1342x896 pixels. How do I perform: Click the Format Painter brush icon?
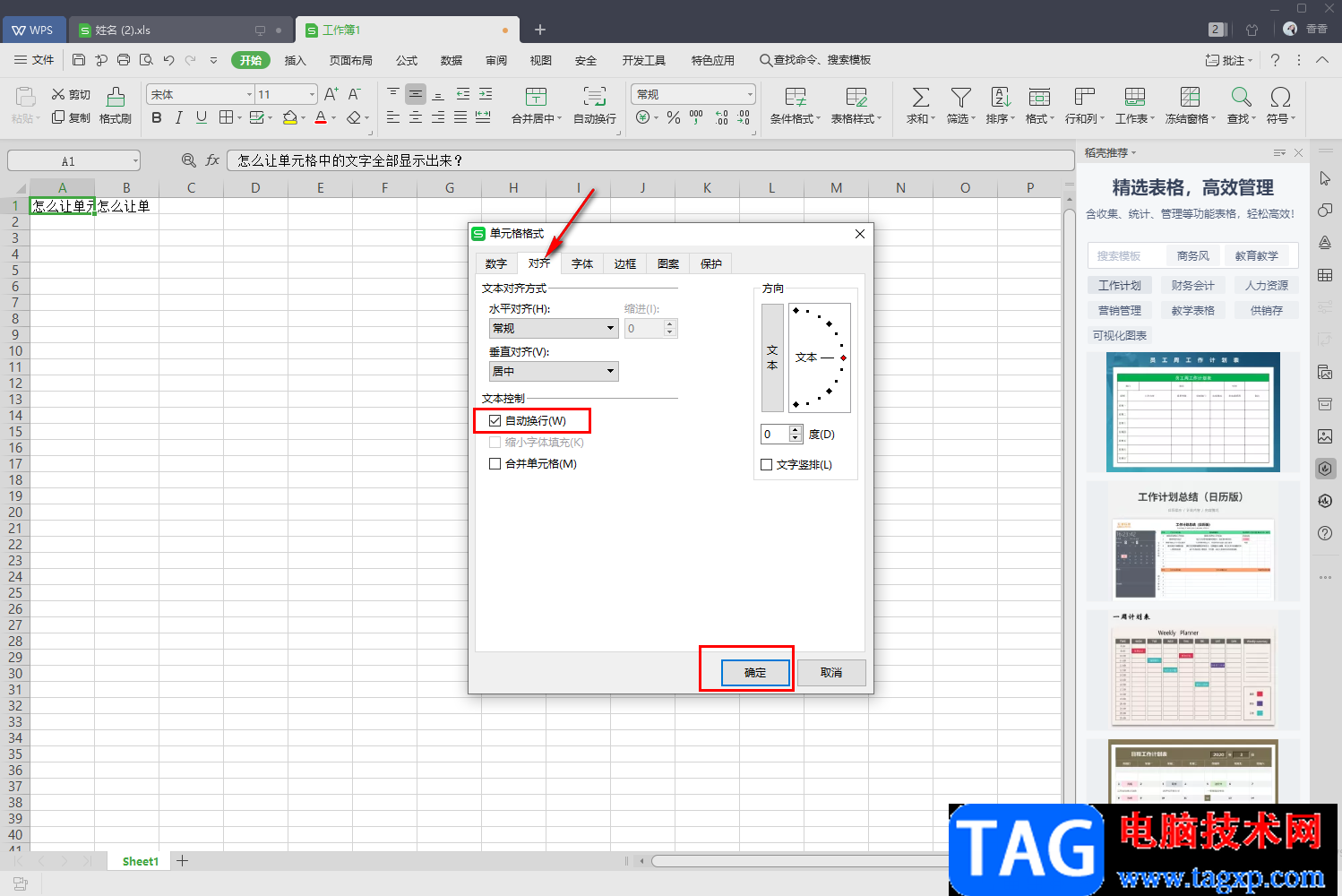click(116, 97)
